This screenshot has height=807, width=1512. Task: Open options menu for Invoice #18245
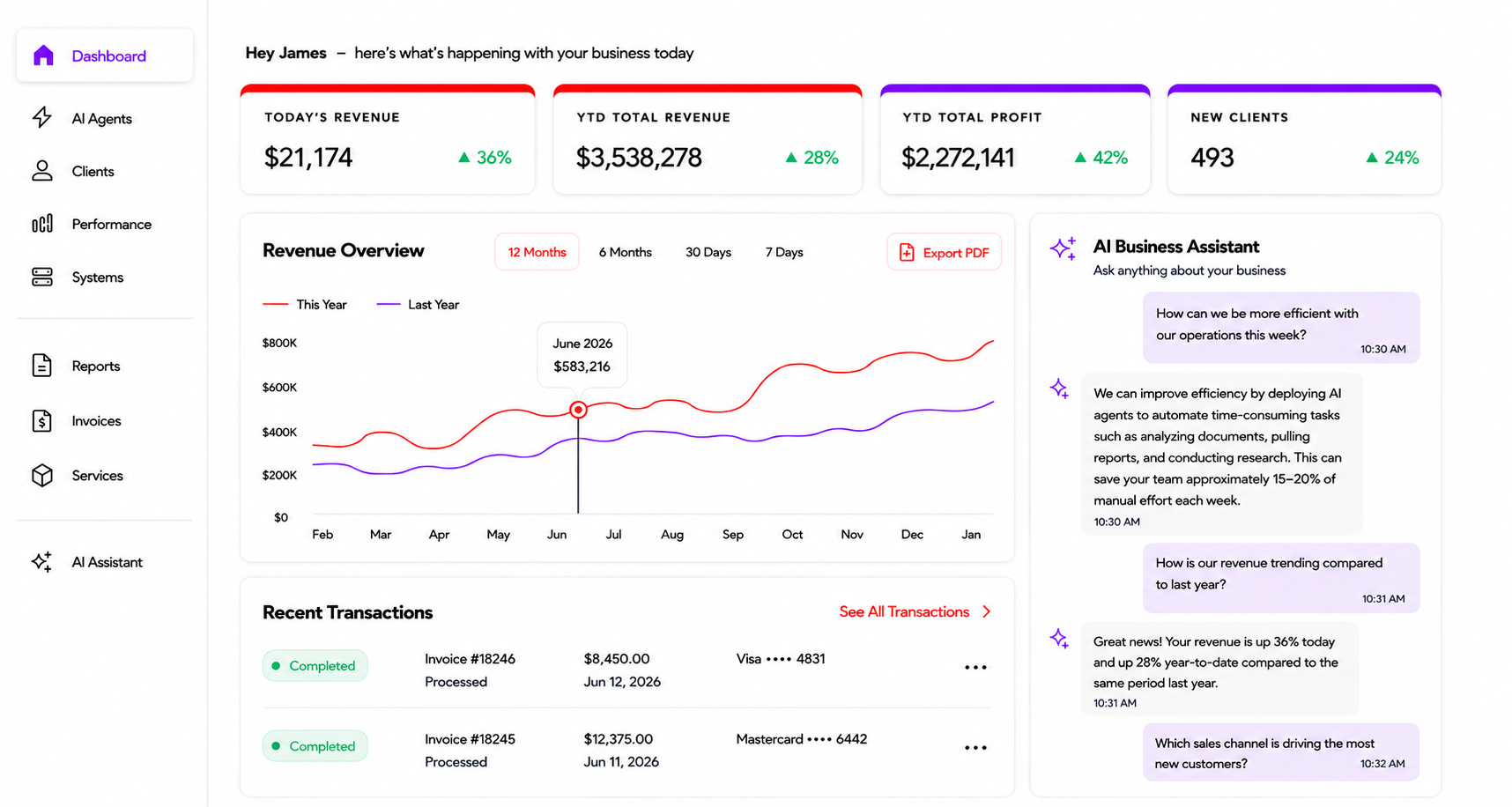(x=975, y=747)
